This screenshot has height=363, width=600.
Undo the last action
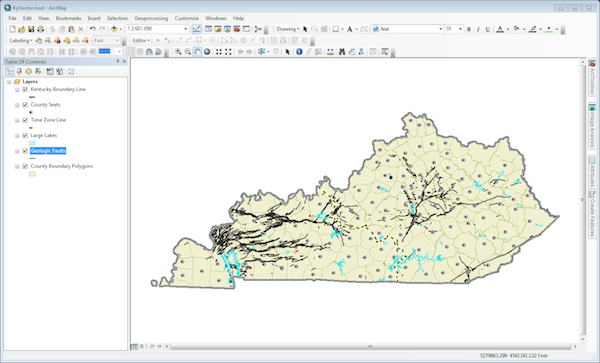[93, 29]
